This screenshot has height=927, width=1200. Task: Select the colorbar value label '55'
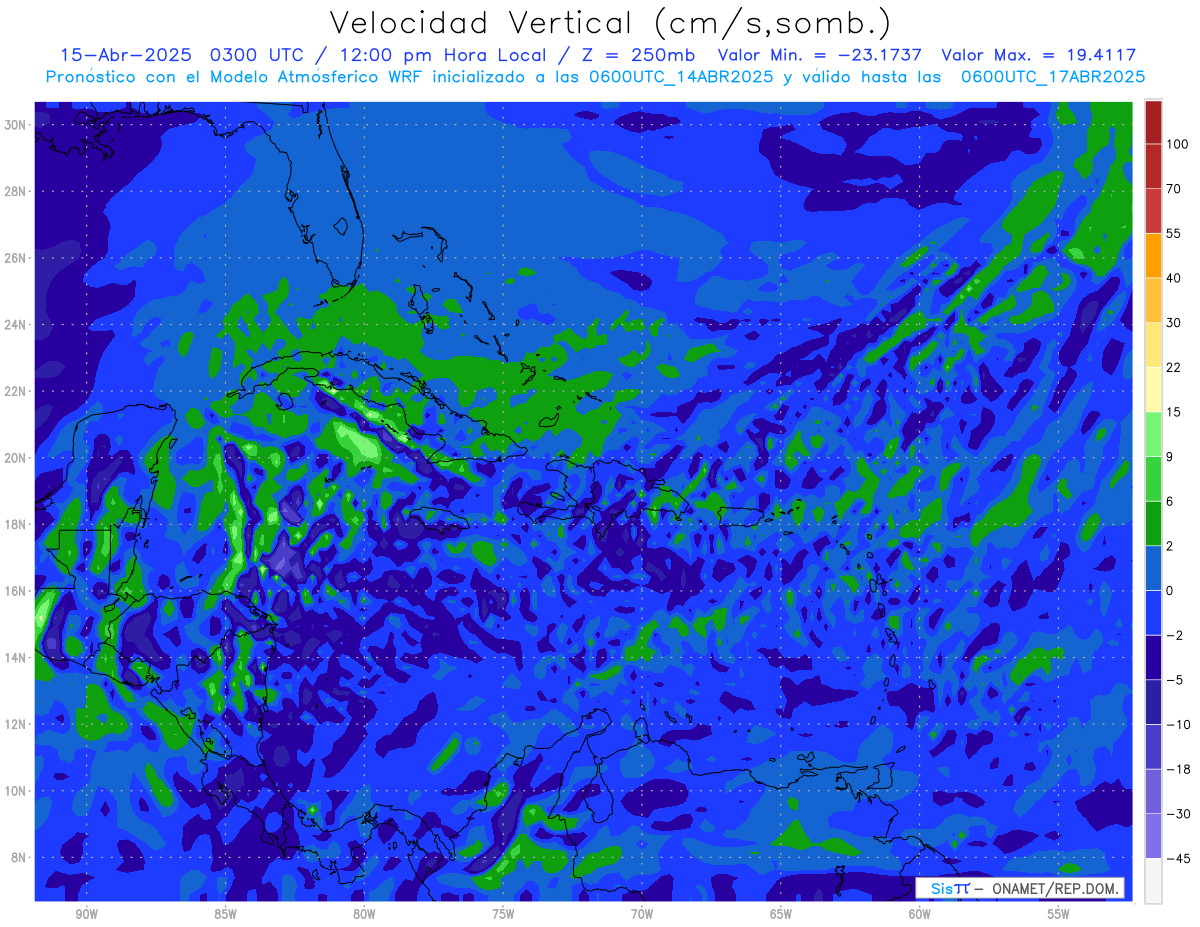(1174, 233)
